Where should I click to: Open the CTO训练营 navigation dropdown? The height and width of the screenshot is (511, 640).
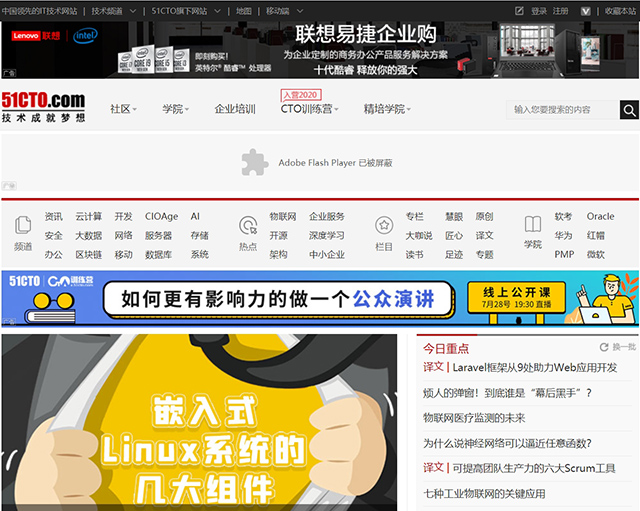tap(309, 109)
